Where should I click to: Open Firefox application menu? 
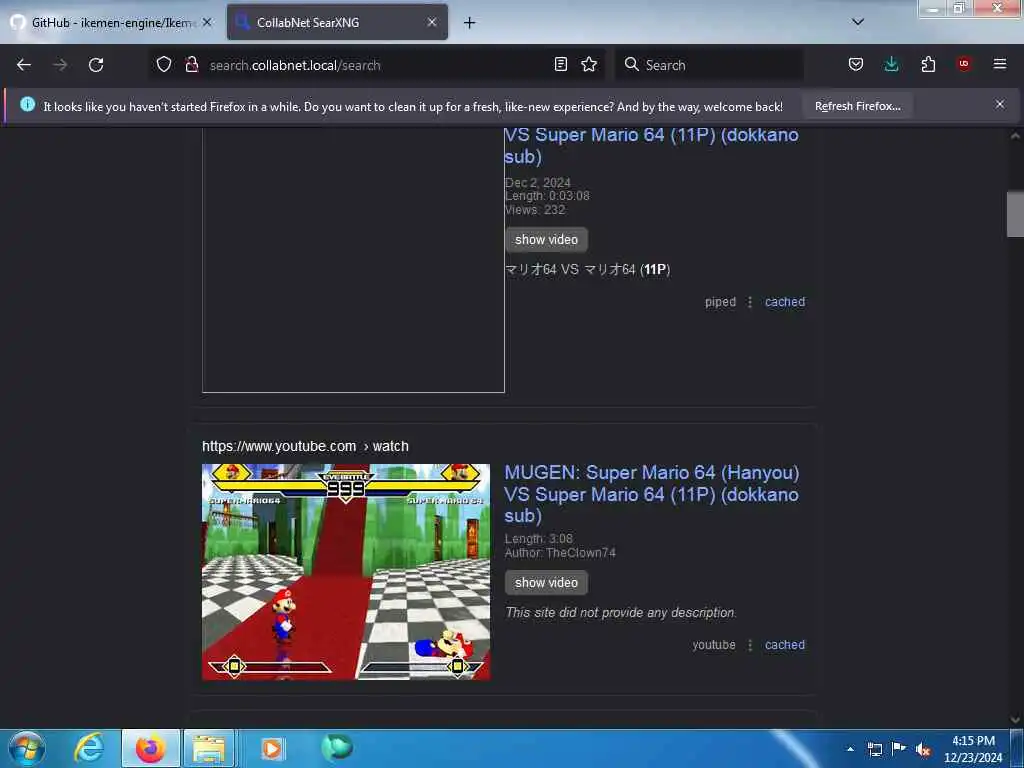[x=1000, y=64]
